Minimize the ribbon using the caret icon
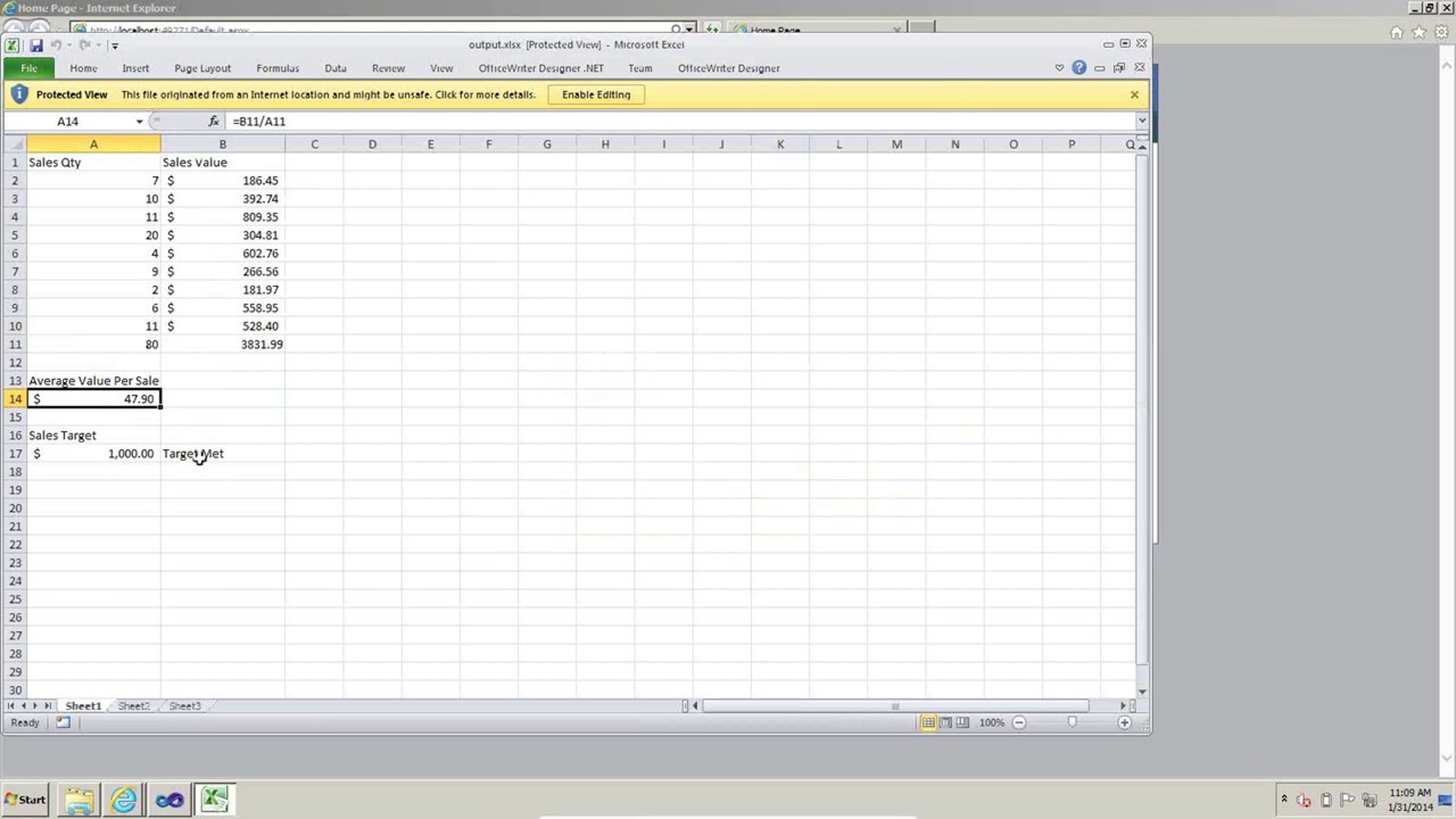 click(1059, 67)
